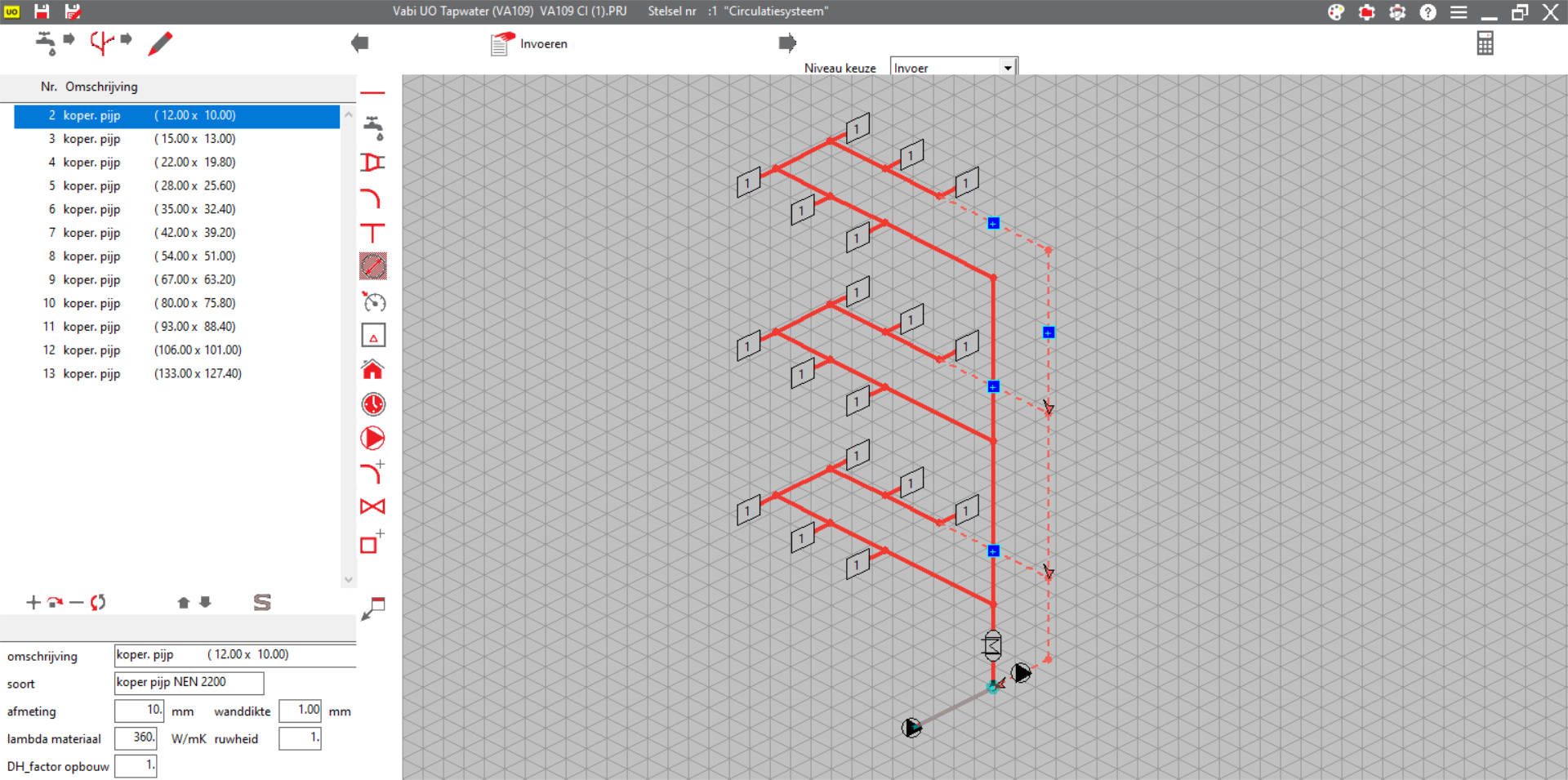Move the selected entry down
Image resolution: width=1568 pixels, height=780 pixels.
click(x=205, y=602)
